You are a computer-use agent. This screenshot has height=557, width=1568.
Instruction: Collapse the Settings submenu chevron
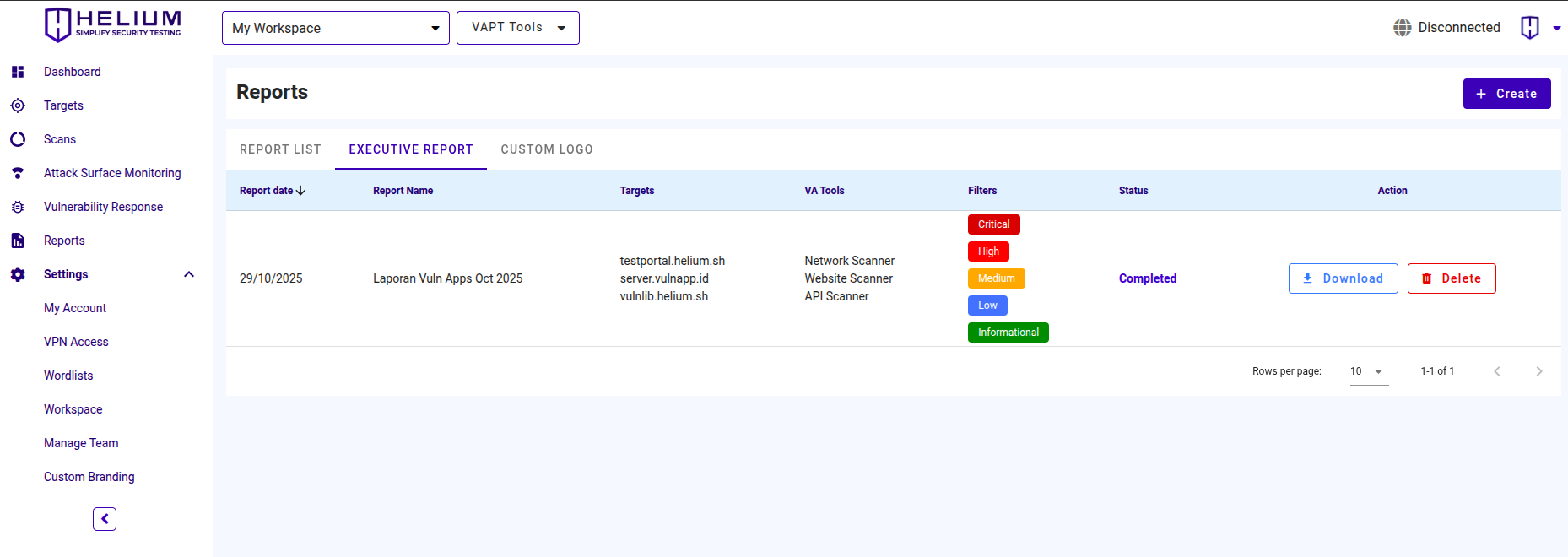(189, 274)
